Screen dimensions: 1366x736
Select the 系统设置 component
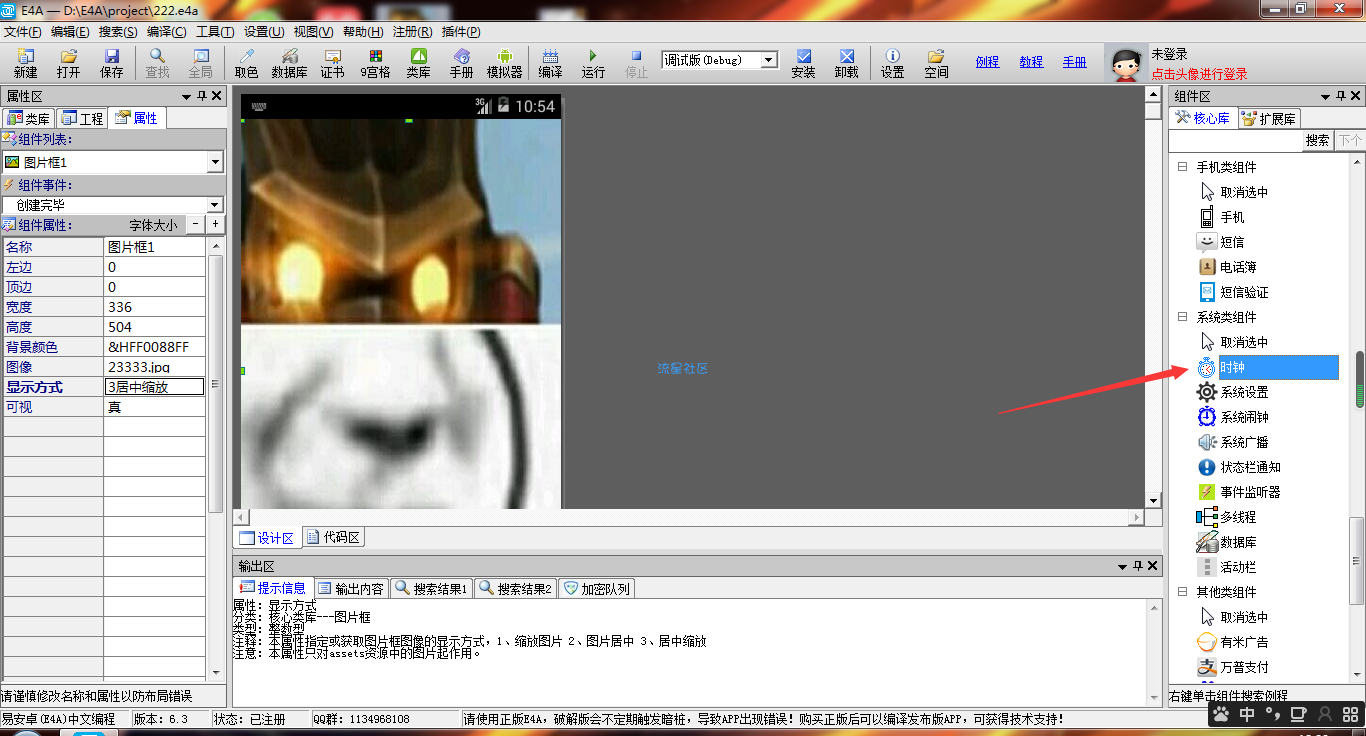pos(1233,392)
